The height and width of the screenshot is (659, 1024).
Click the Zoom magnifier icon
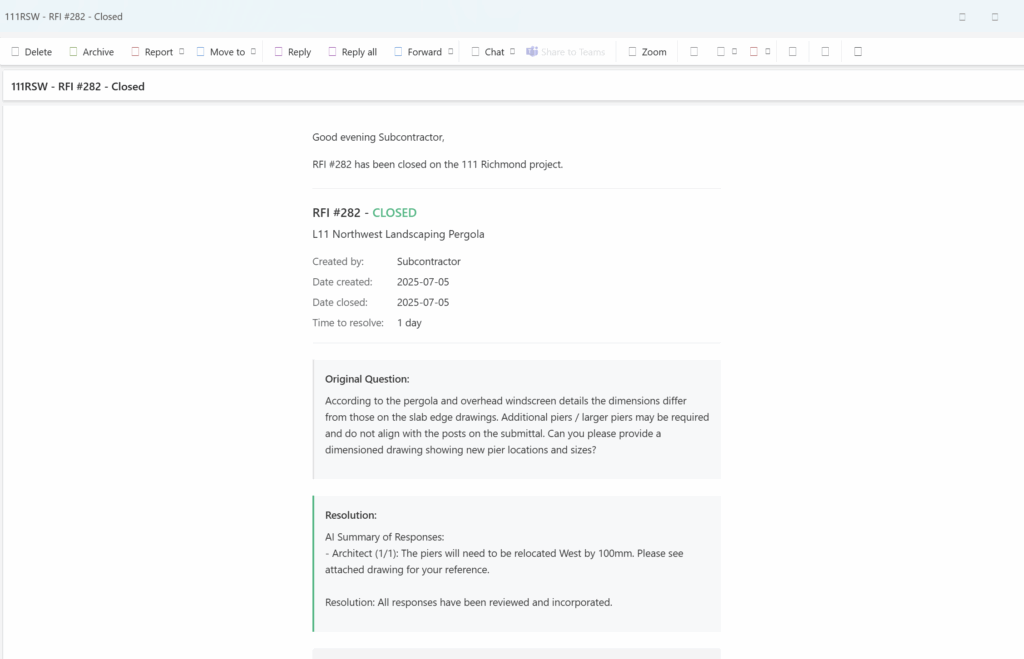tap(632, 52)
